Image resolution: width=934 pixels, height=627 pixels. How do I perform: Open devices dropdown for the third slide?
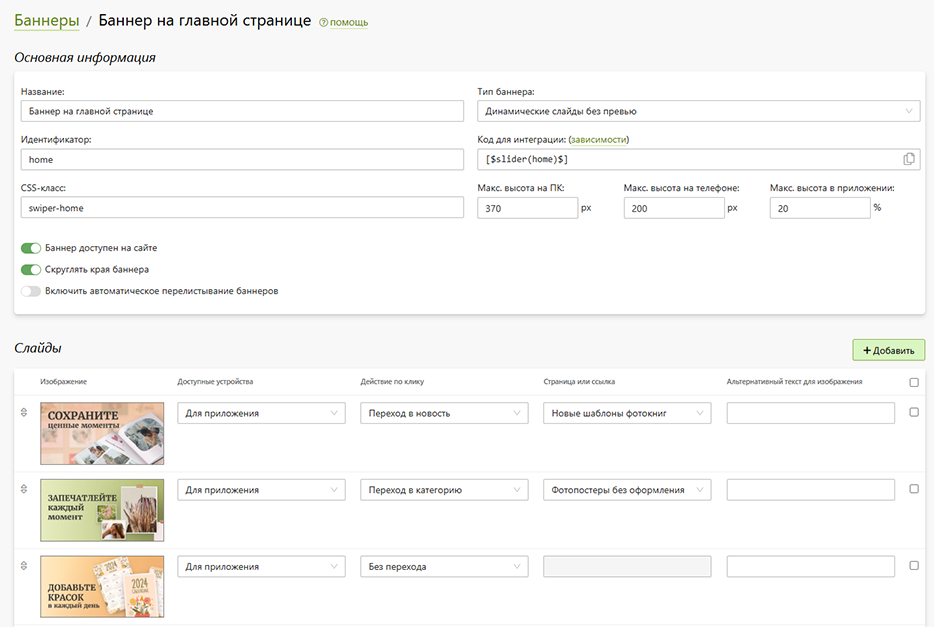[261, 567]
